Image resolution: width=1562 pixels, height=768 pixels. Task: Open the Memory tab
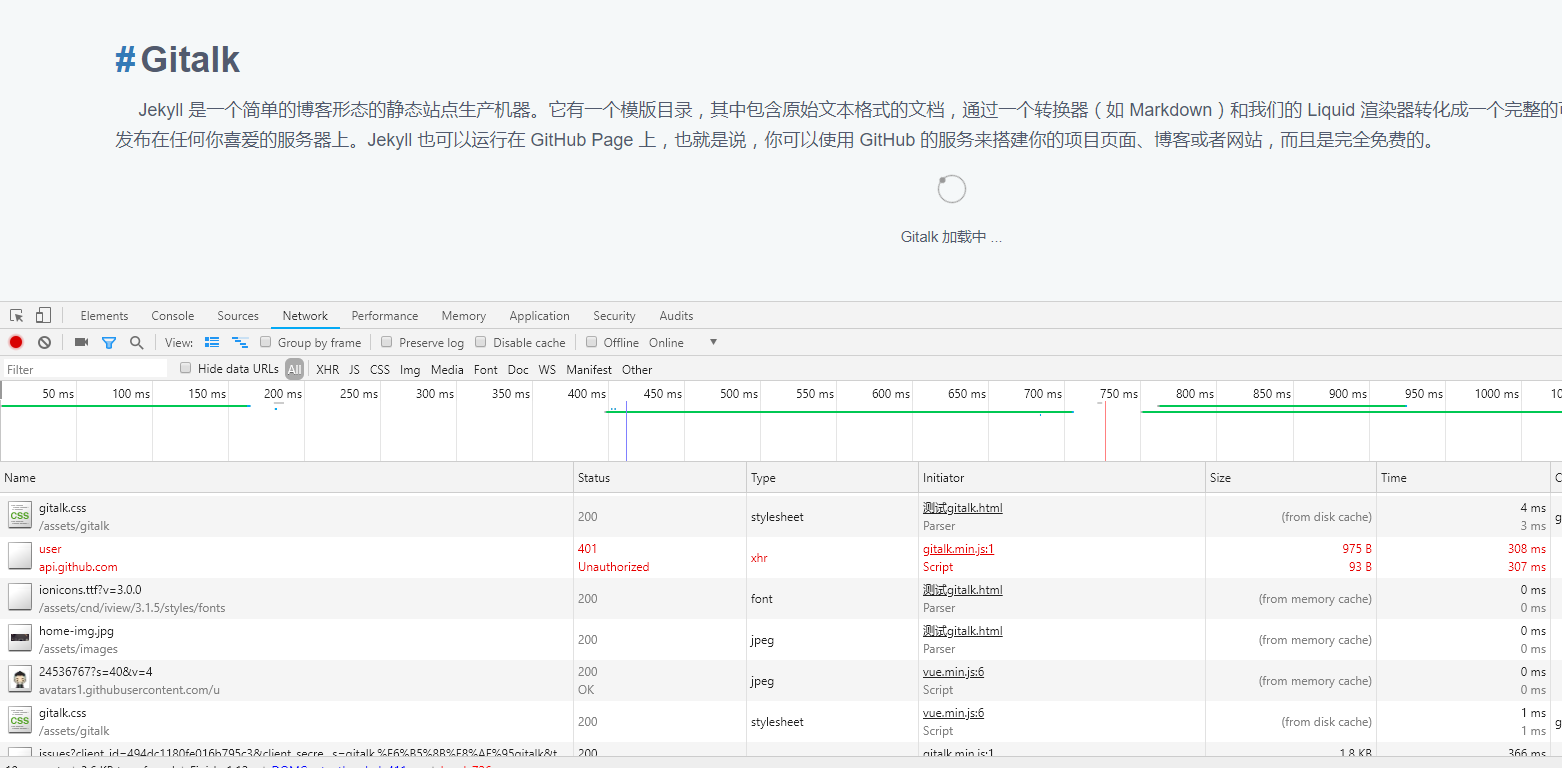464,316
